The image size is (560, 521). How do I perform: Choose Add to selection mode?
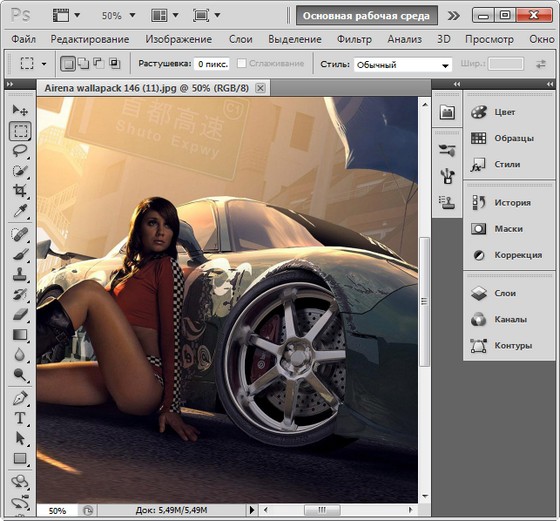click(84, 64)
